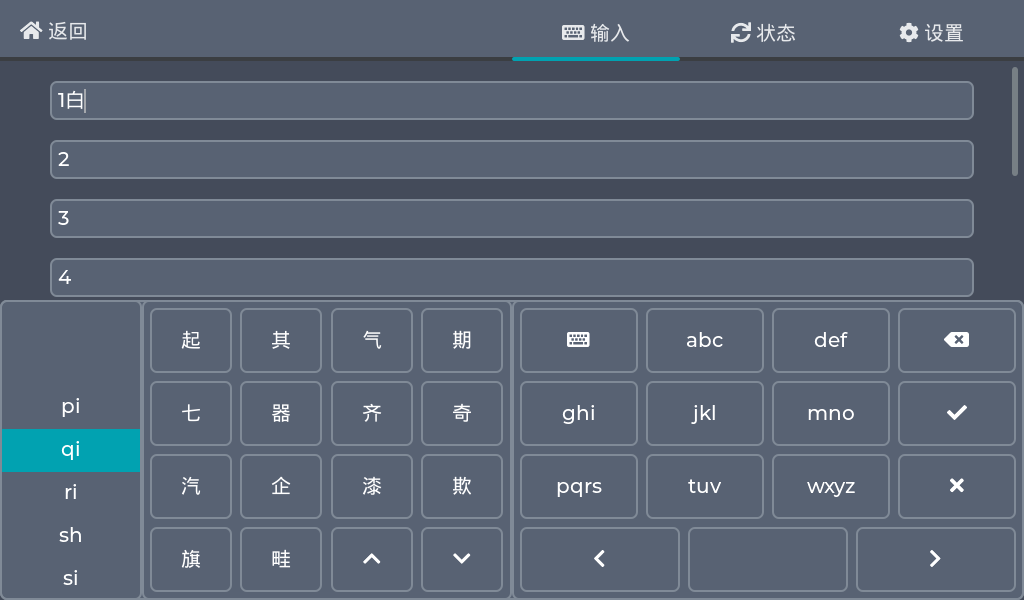1024x600 pixels.
Task: Tap the ghi key
Action: pyautogui.click(x=579, y=413)
